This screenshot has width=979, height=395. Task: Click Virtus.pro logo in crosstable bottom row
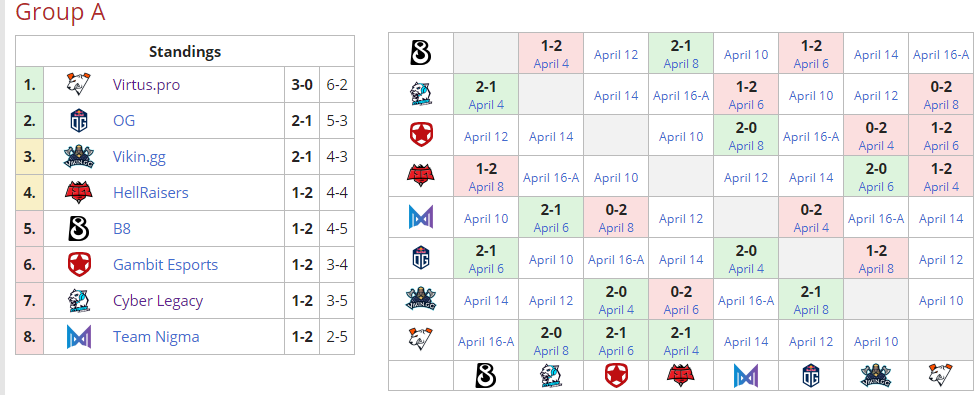point(940,376)
